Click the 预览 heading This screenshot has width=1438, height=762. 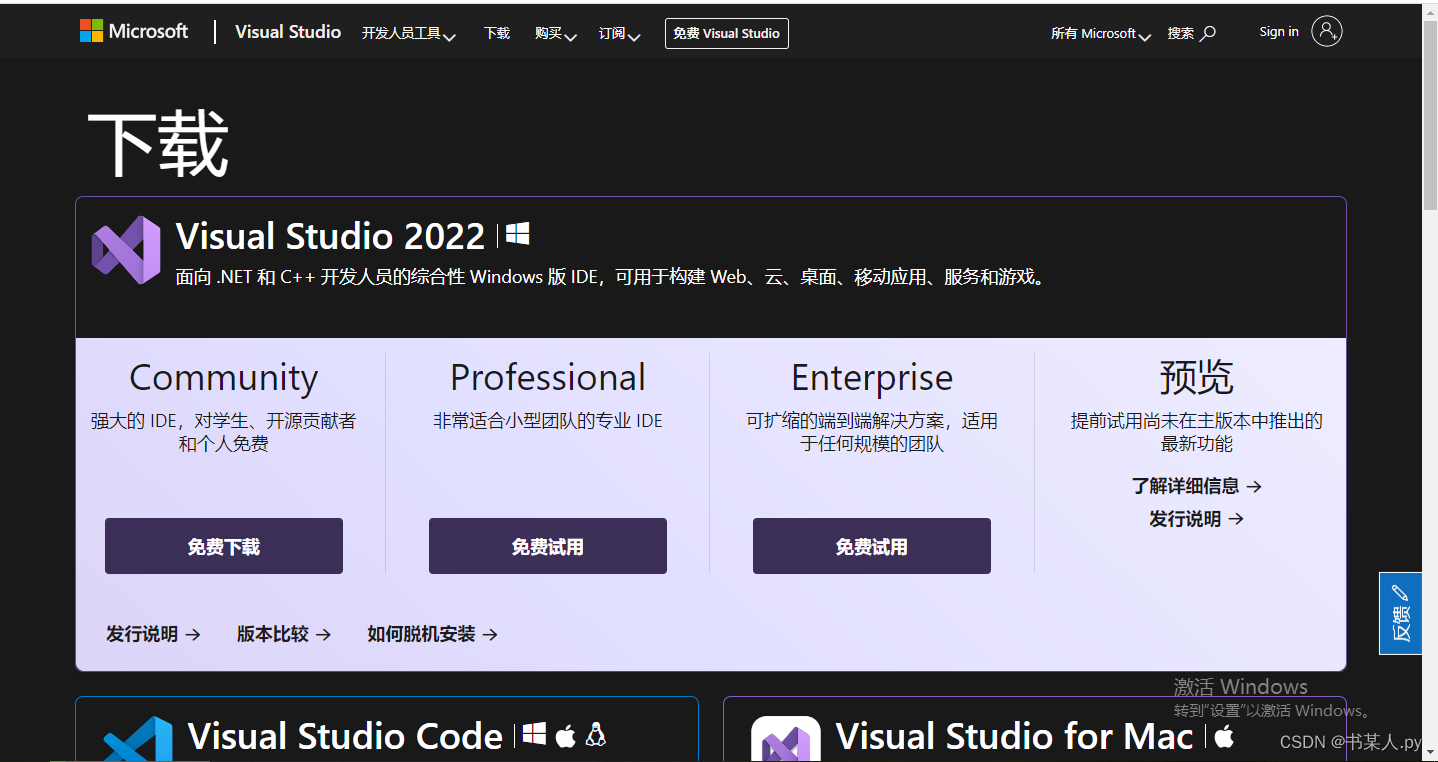coord(1197,377)
